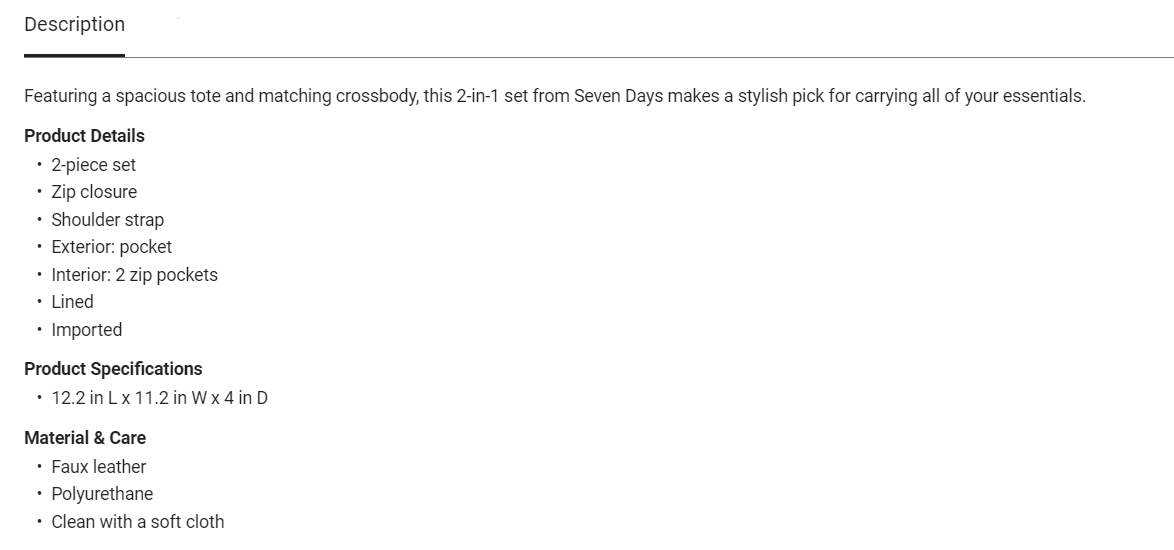Open the Description tab
The height and width of the screenshot is (550, 1174).
(75, 25)
